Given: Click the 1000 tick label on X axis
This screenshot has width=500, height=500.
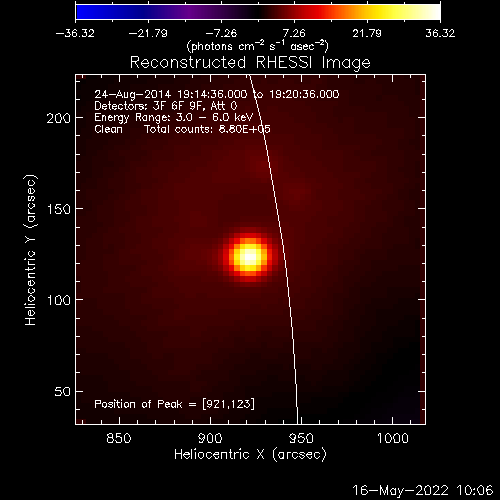Looking at the screenshot, I should tap(392, 438).
